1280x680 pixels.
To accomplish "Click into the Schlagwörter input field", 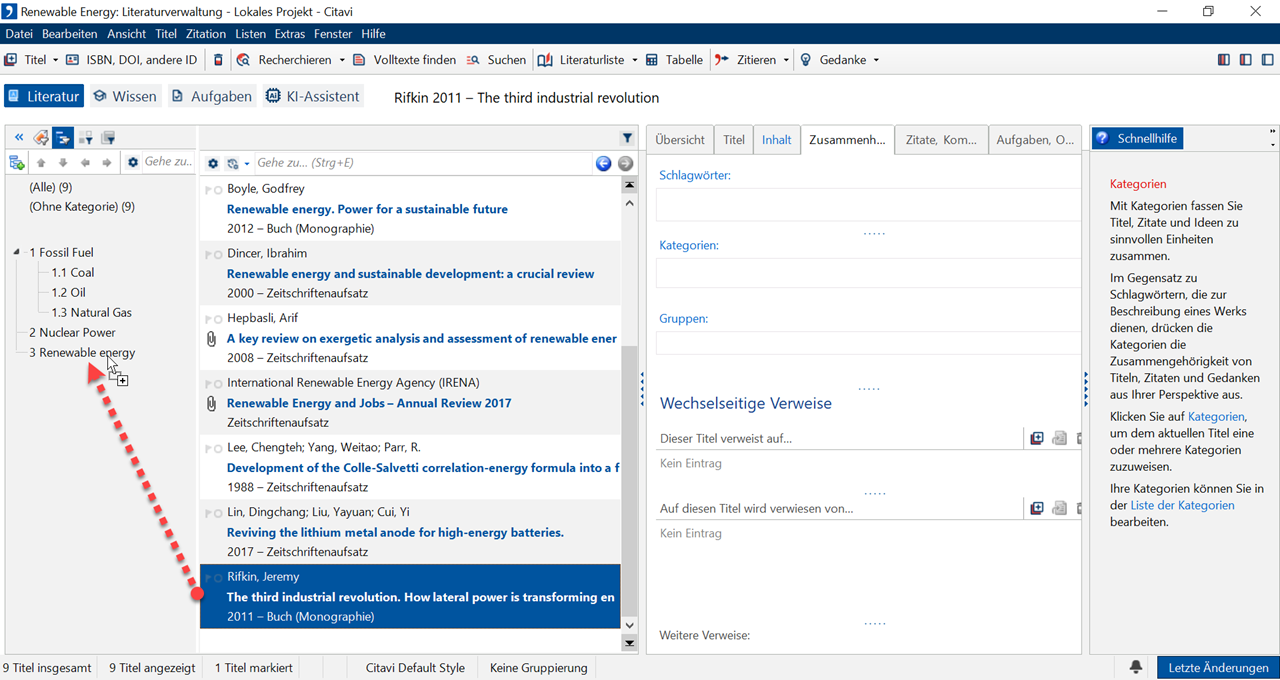I will pos(866,205).
